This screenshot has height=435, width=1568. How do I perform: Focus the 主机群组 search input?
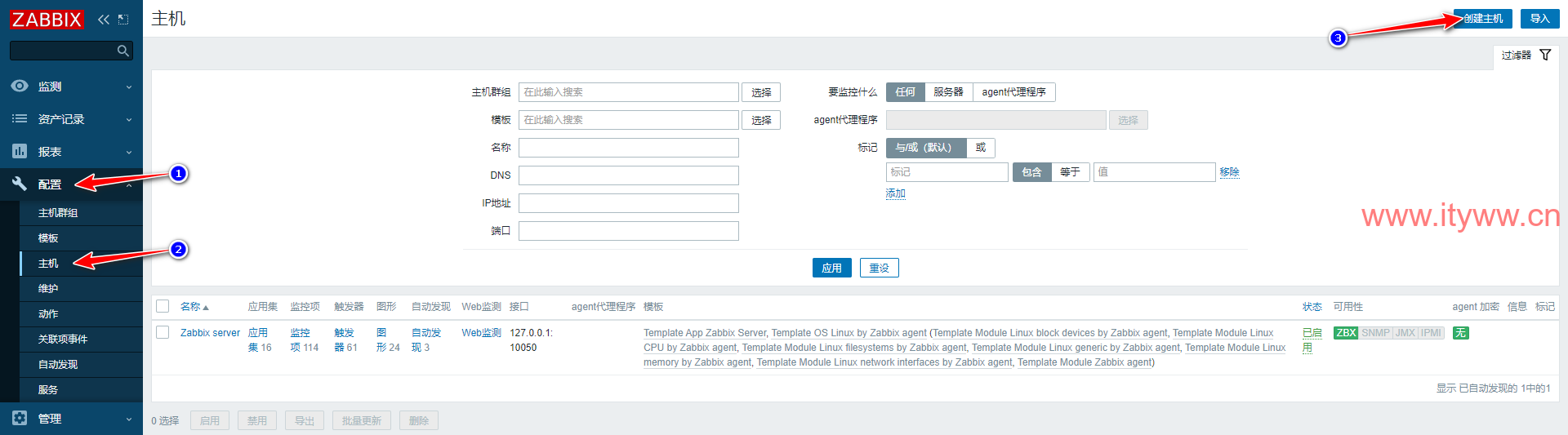coord(628,92)
